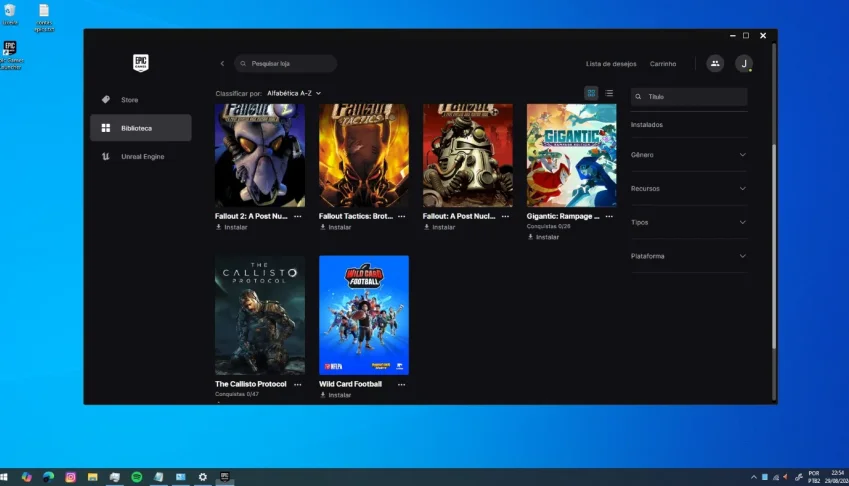849x486 pixels.
Task: Click 'The Callisto Protocol' title text
Action: coord(251,384)
